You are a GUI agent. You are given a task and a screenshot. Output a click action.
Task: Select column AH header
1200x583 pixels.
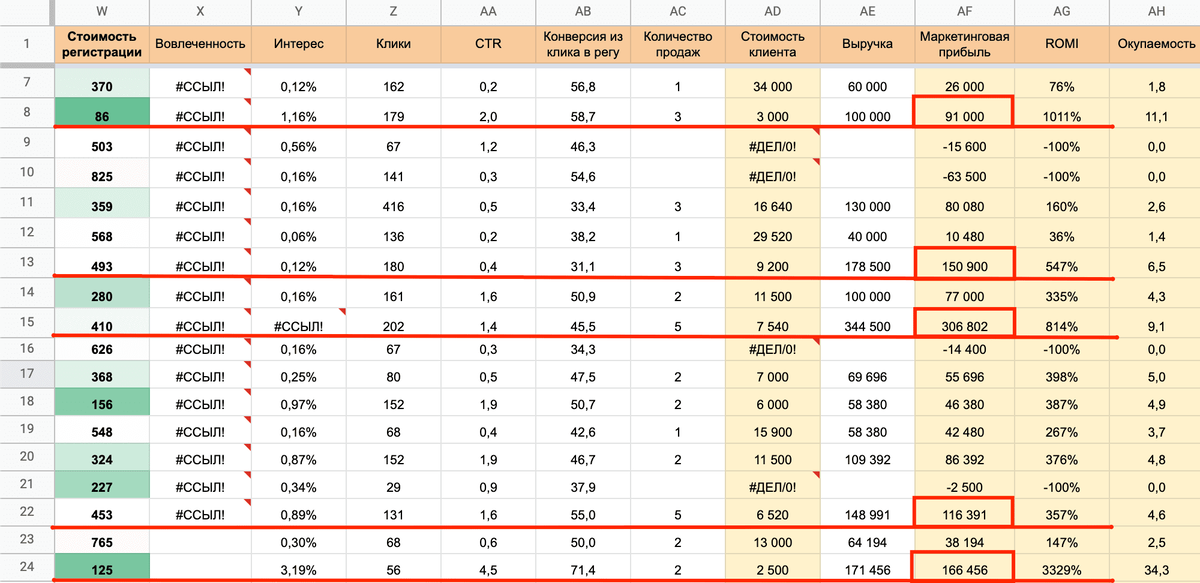click(1157, 12)
